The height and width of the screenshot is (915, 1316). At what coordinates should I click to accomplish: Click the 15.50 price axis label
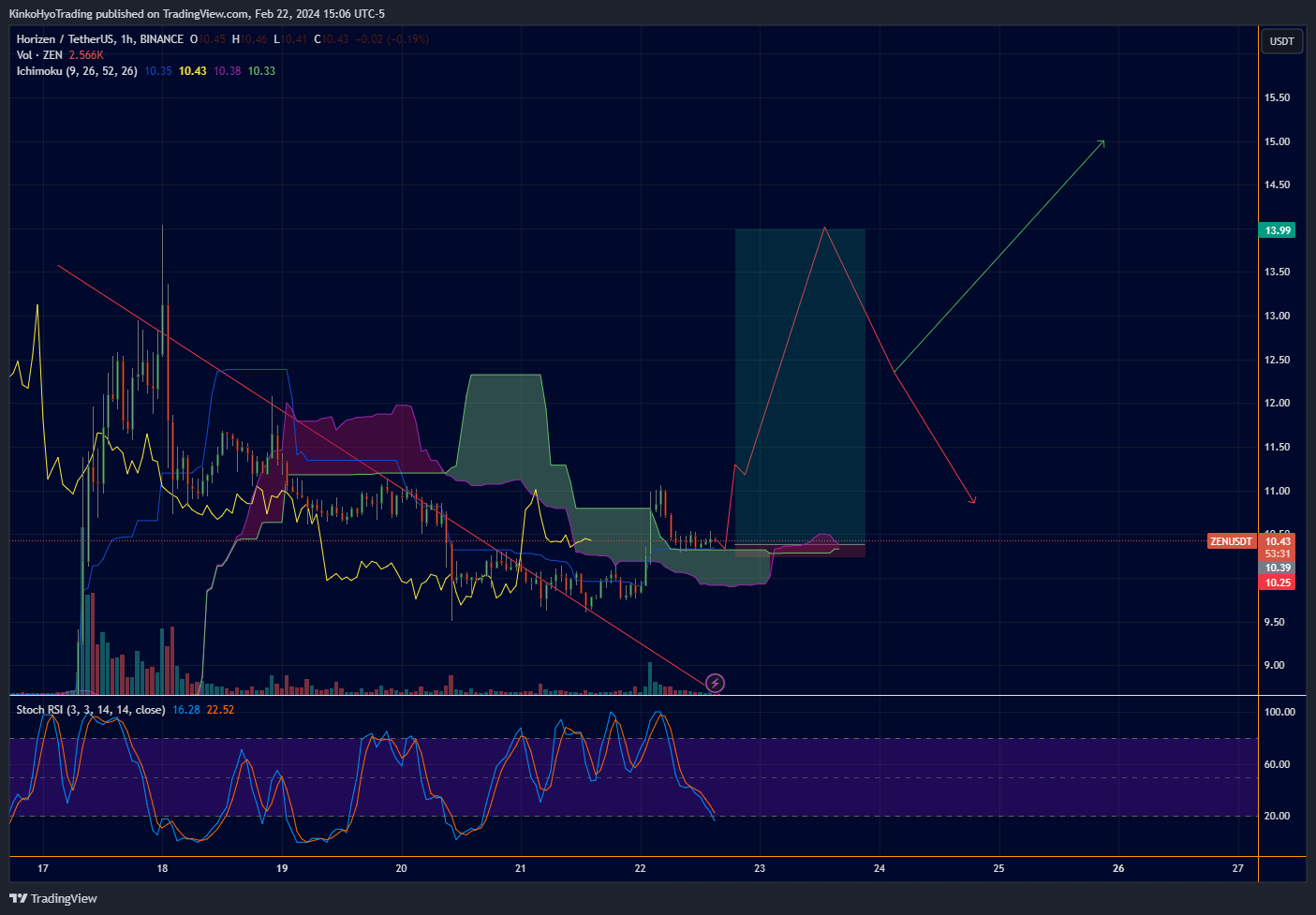pyautogui.click(x=1277, y=97)
